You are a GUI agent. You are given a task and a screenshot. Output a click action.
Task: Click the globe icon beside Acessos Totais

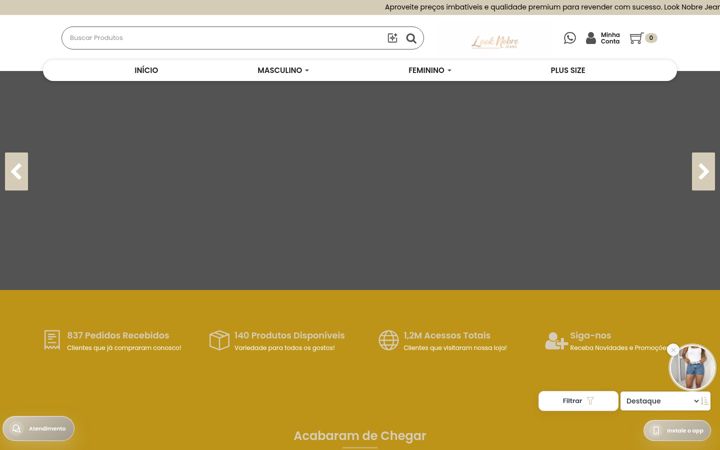click(388, 340)
